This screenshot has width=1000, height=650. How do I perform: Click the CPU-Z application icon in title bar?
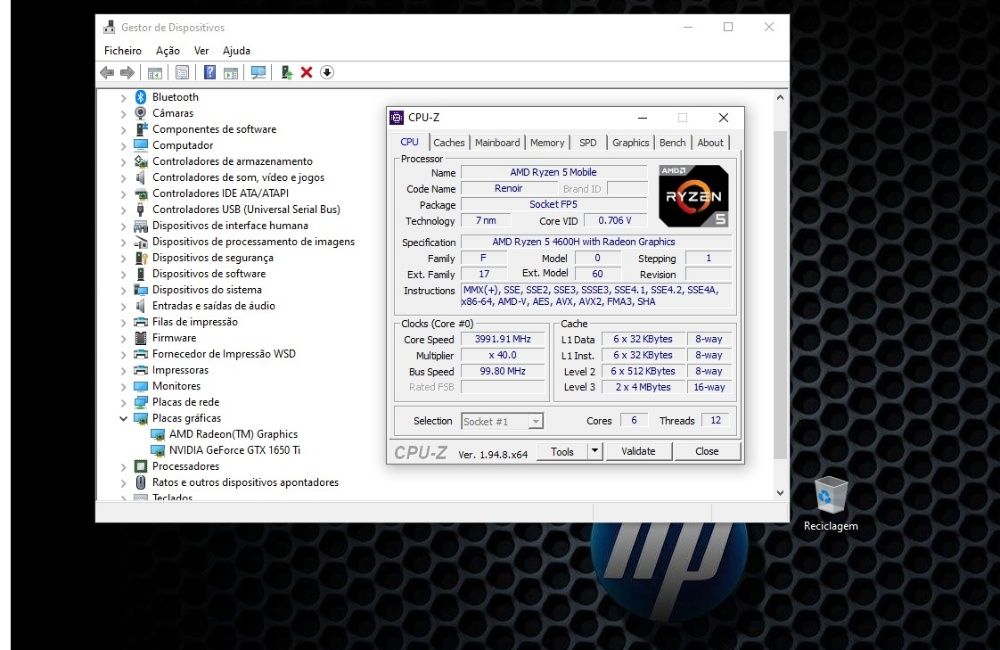[397, 117]
